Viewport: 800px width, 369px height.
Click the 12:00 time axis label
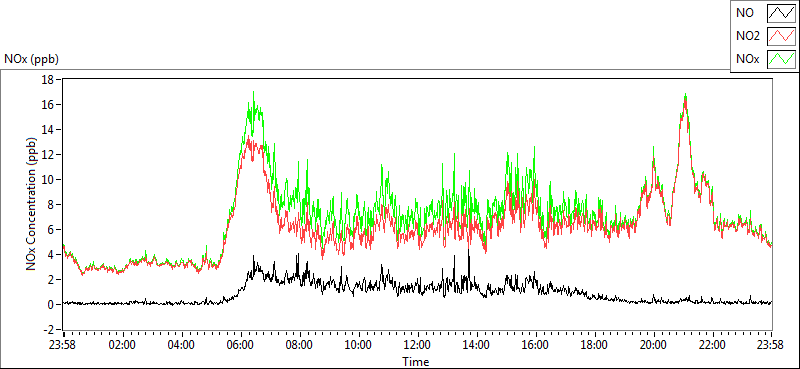417,345
